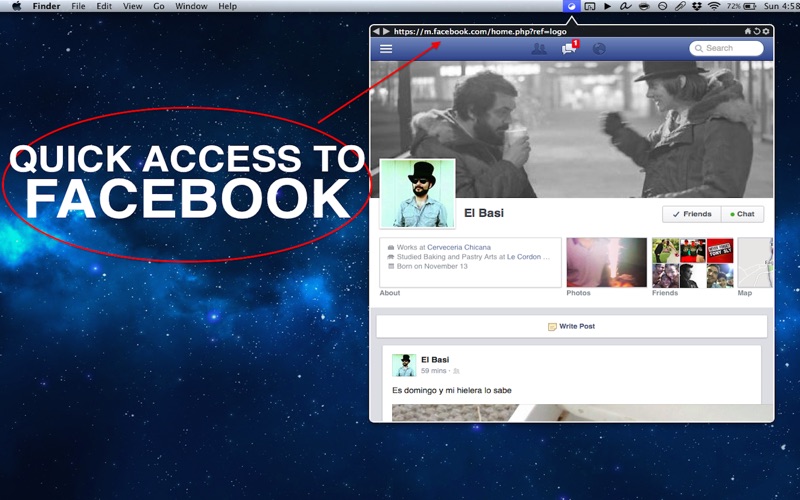Image resolution: width=800 pixels, height=500 pixels.
Task: Open the Go menu
Action: pyautogui.click(x=159, y=6)
